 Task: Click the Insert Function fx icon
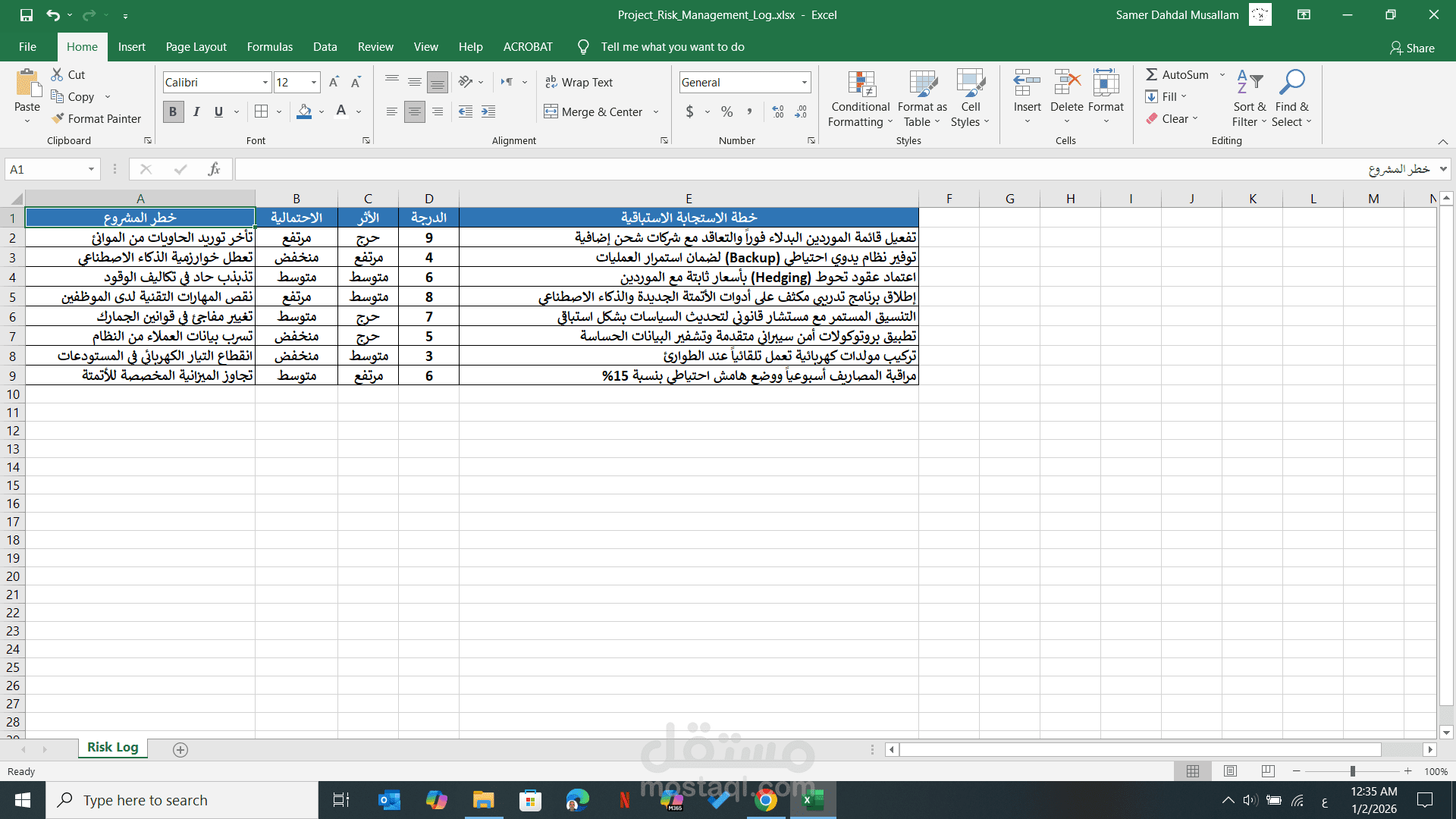(x=214, y=169)
